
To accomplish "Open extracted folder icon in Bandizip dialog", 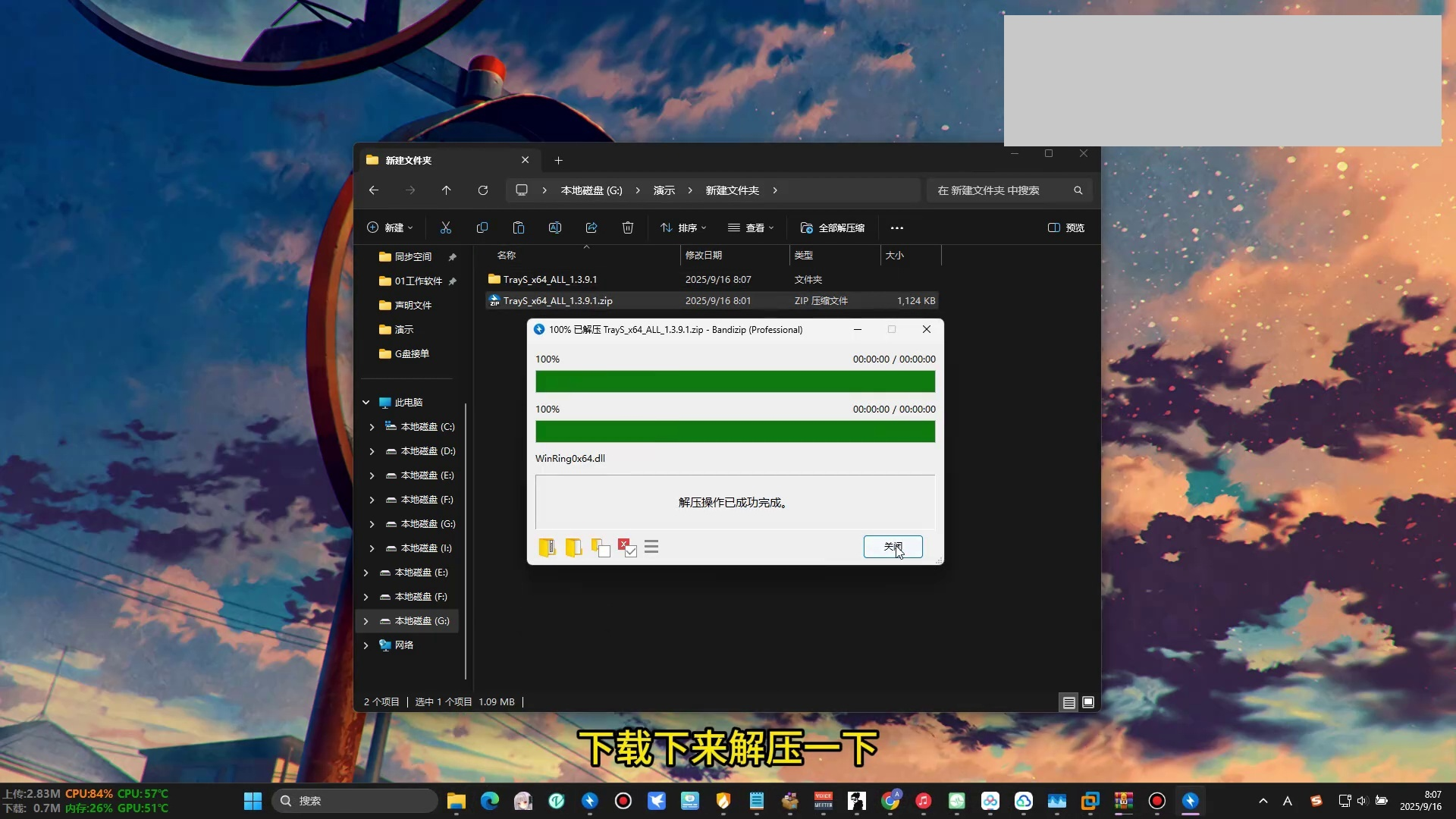I will pyautogui.click(x=573, y=548).
